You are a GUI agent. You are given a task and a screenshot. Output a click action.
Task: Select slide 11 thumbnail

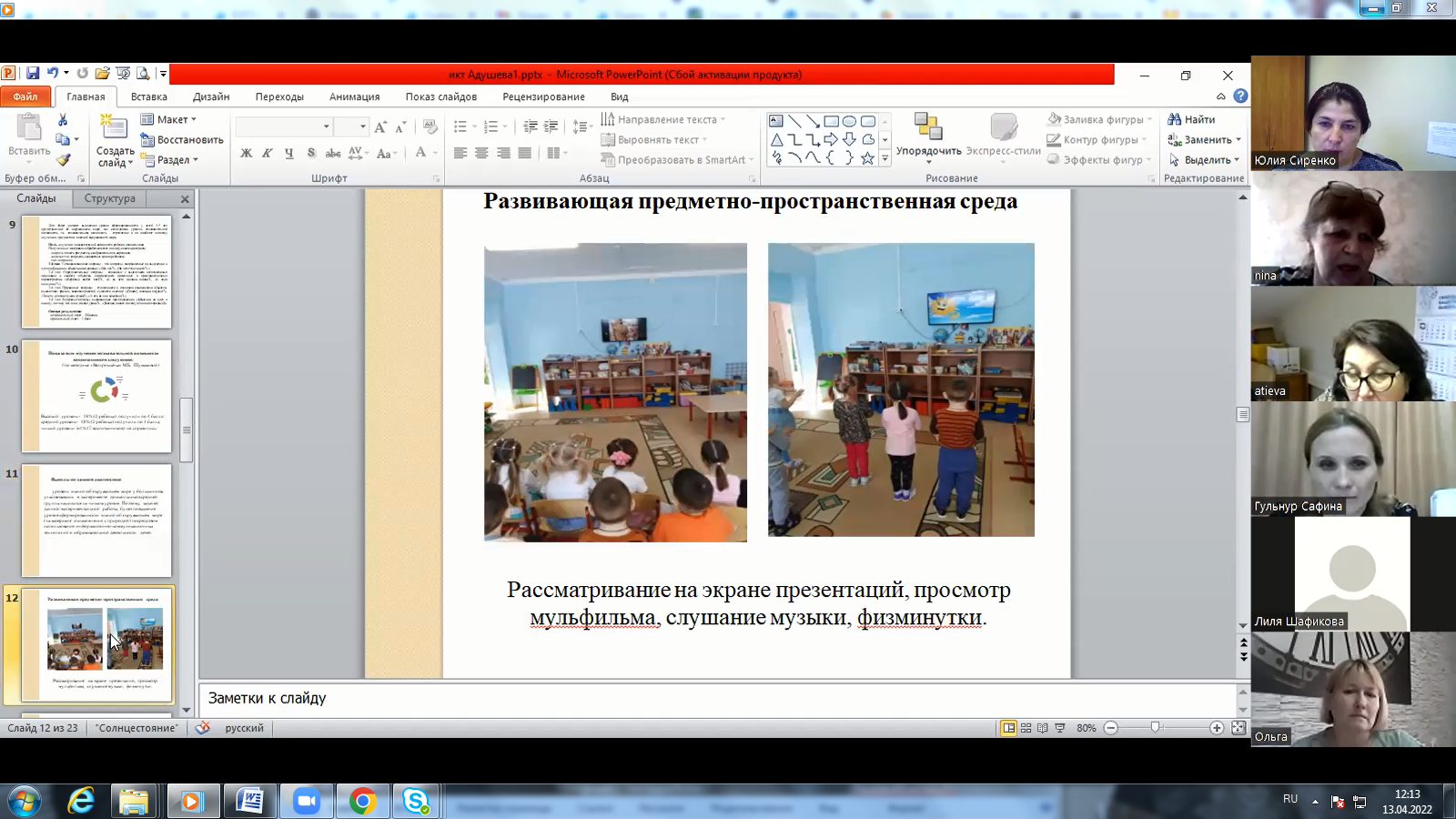point(96,521)
